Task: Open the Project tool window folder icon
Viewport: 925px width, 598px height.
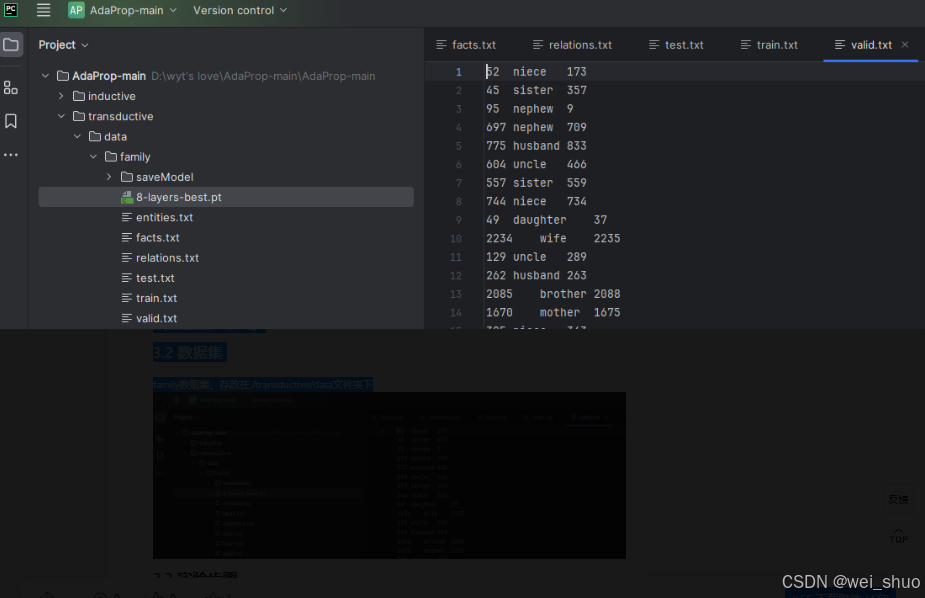Action: (11, 45)
